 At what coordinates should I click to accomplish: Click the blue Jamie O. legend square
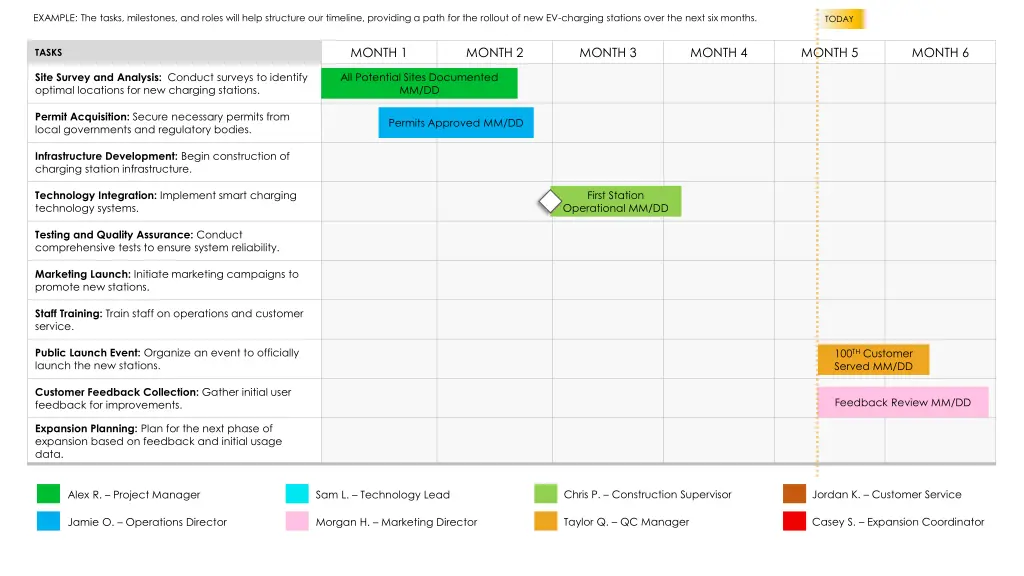48,521
